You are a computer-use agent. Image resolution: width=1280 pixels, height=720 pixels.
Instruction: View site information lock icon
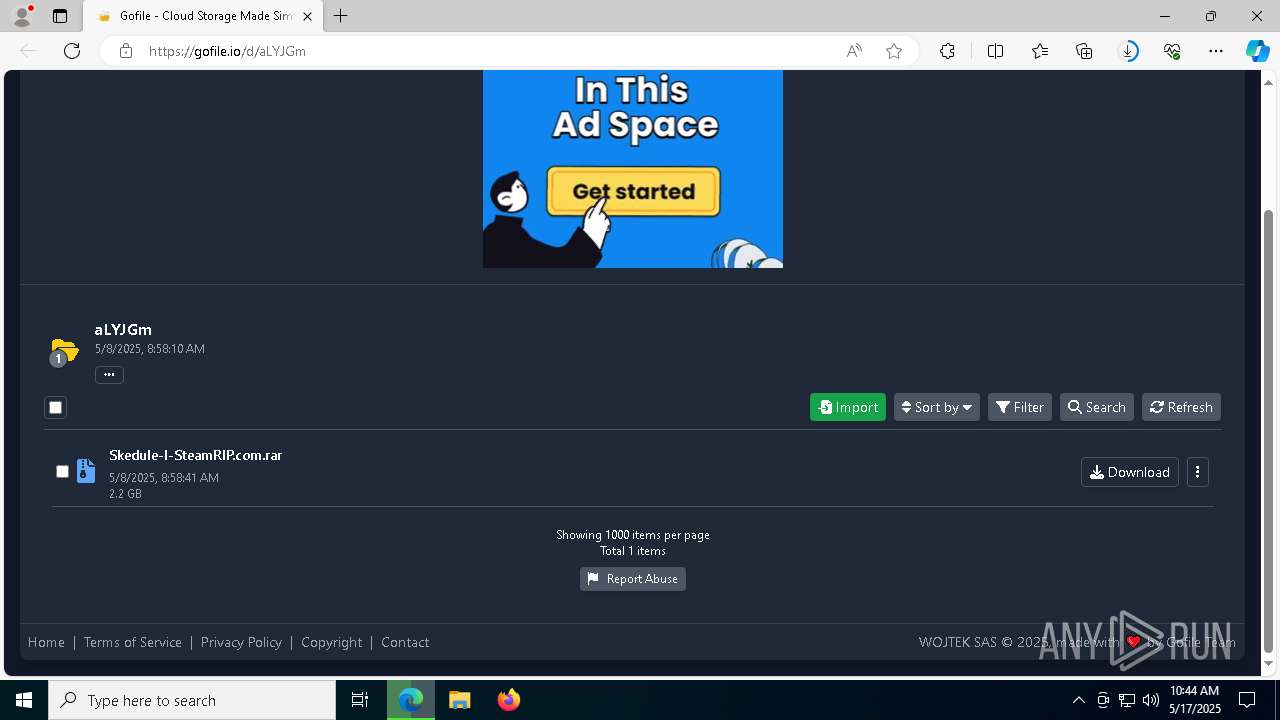(x=126, y=51)
